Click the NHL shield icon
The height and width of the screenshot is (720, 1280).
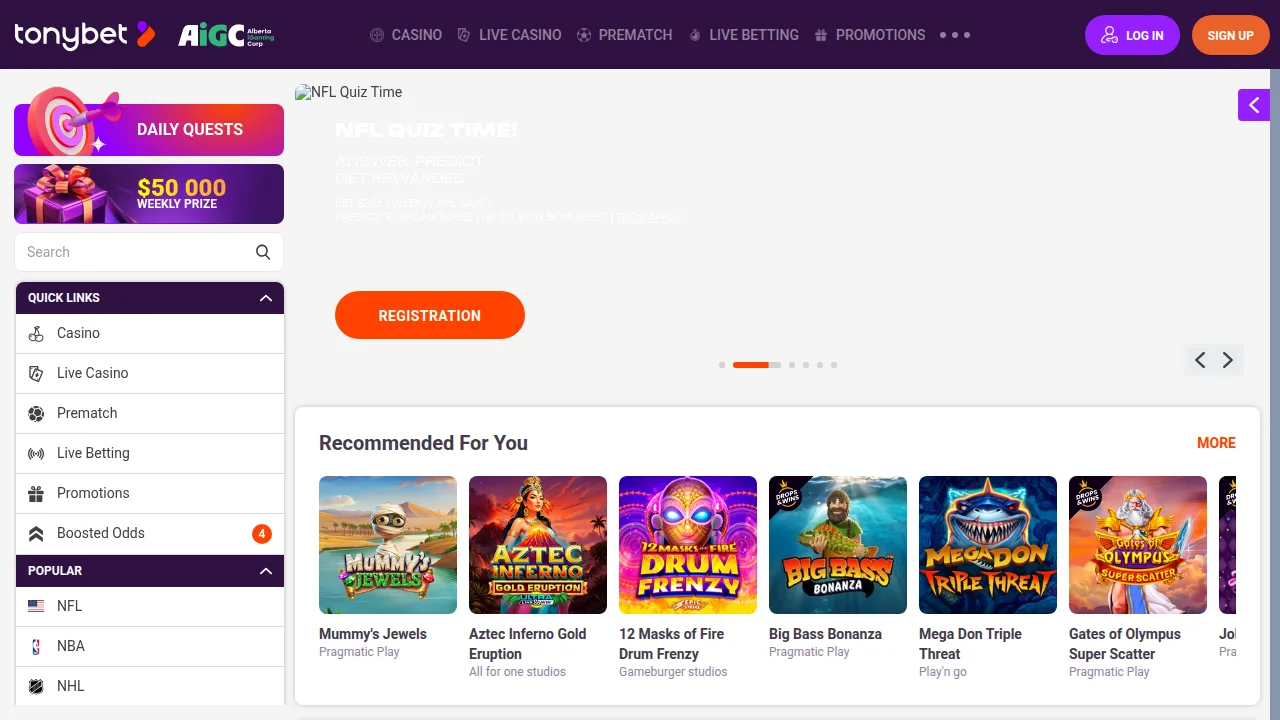click(36, 686)
